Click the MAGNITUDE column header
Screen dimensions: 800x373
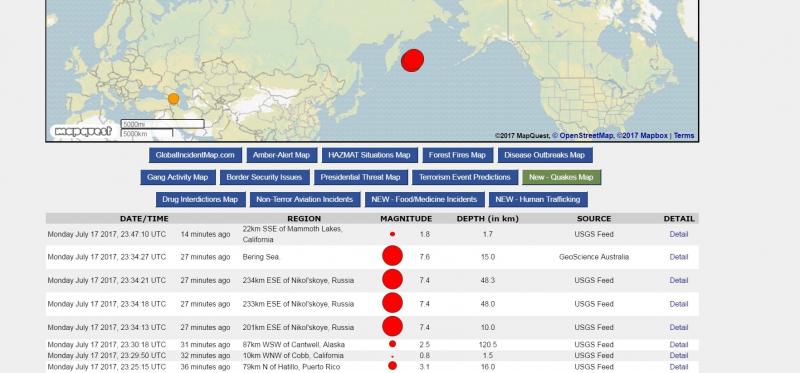(x=406, y=218)
